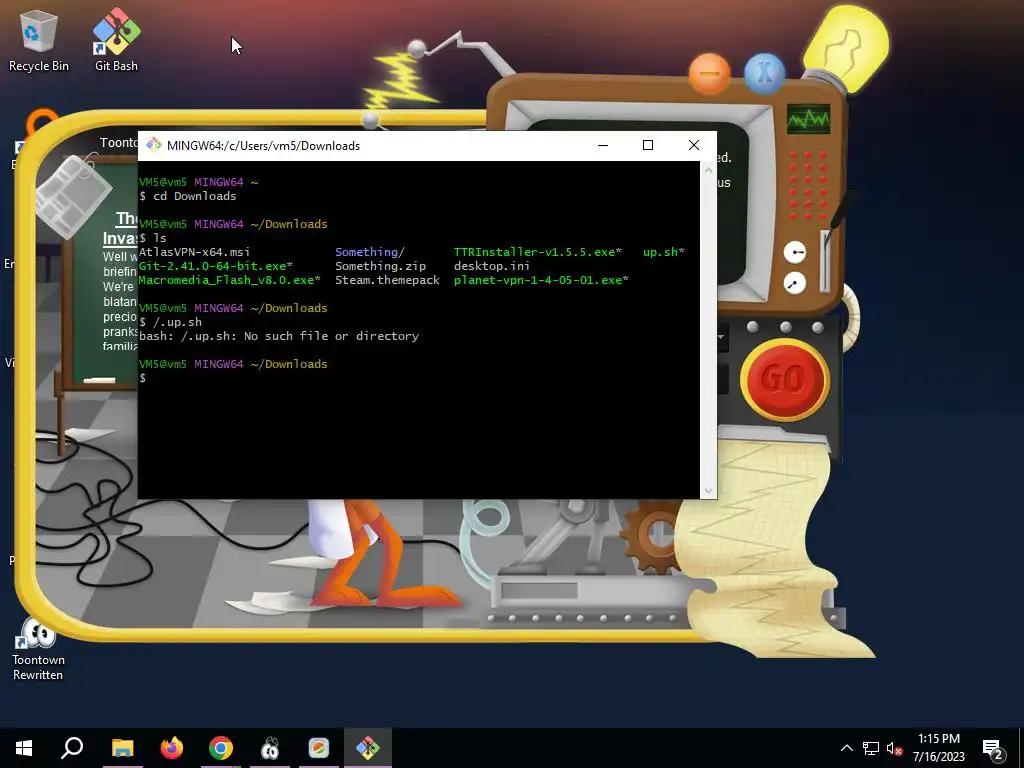
Task: Click the taskbar app icon left of Git Bash
Action: point(319,748)
